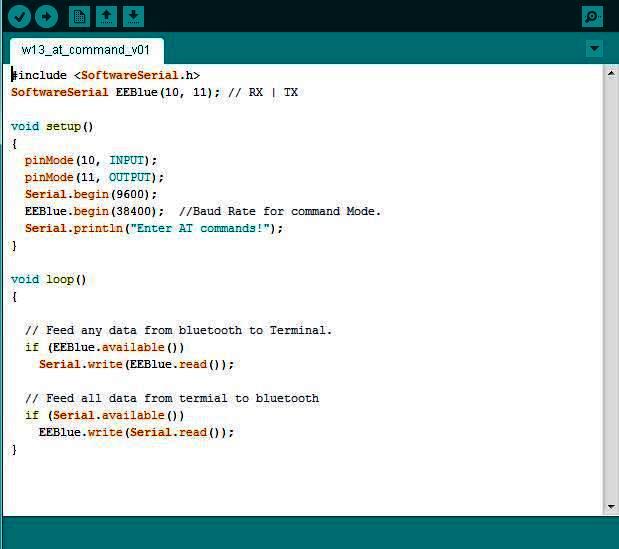Click the vertical scrollbar track in the editor

611,290
